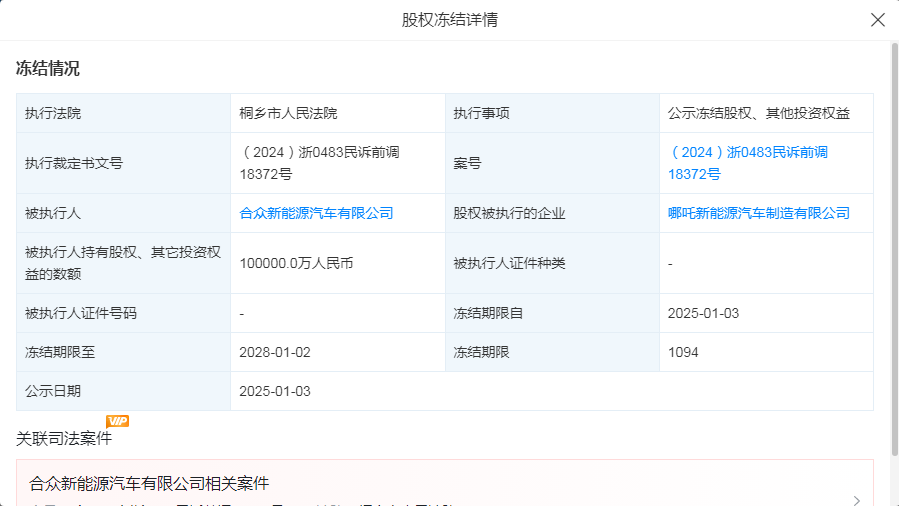Select the court name 桐乡市人民法院

coord(289,113)
